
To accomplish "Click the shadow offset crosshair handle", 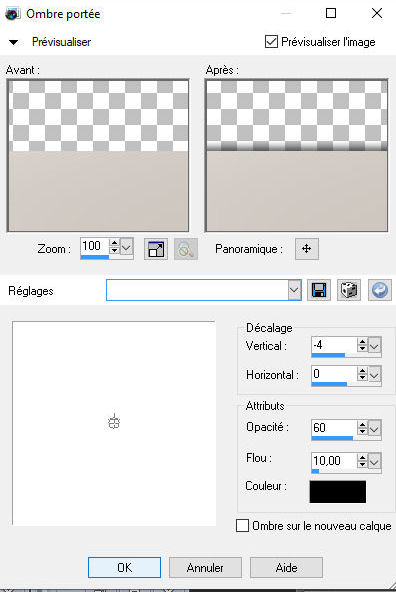I will 114,422.
